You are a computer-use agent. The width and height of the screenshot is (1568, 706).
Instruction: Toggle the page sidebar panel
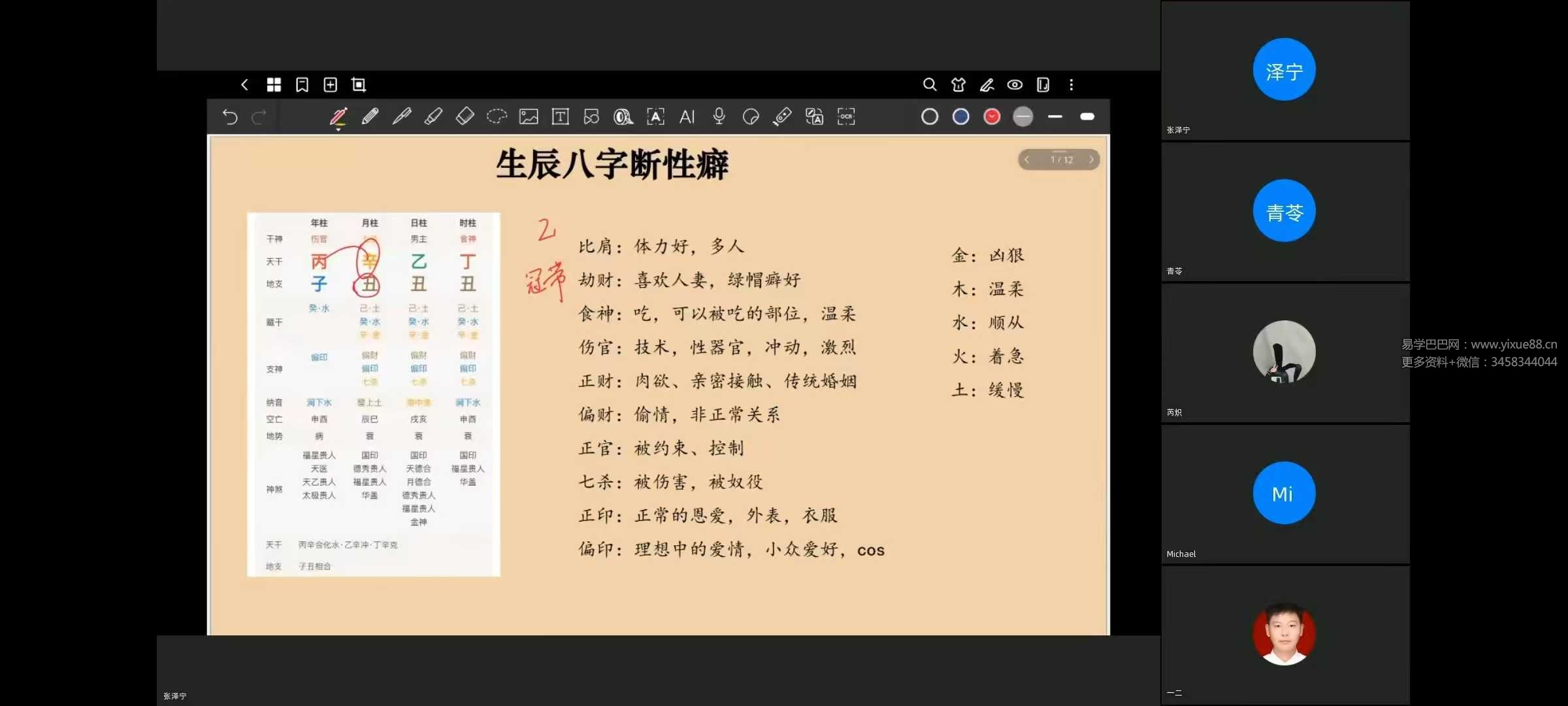tap(1043, 85)
